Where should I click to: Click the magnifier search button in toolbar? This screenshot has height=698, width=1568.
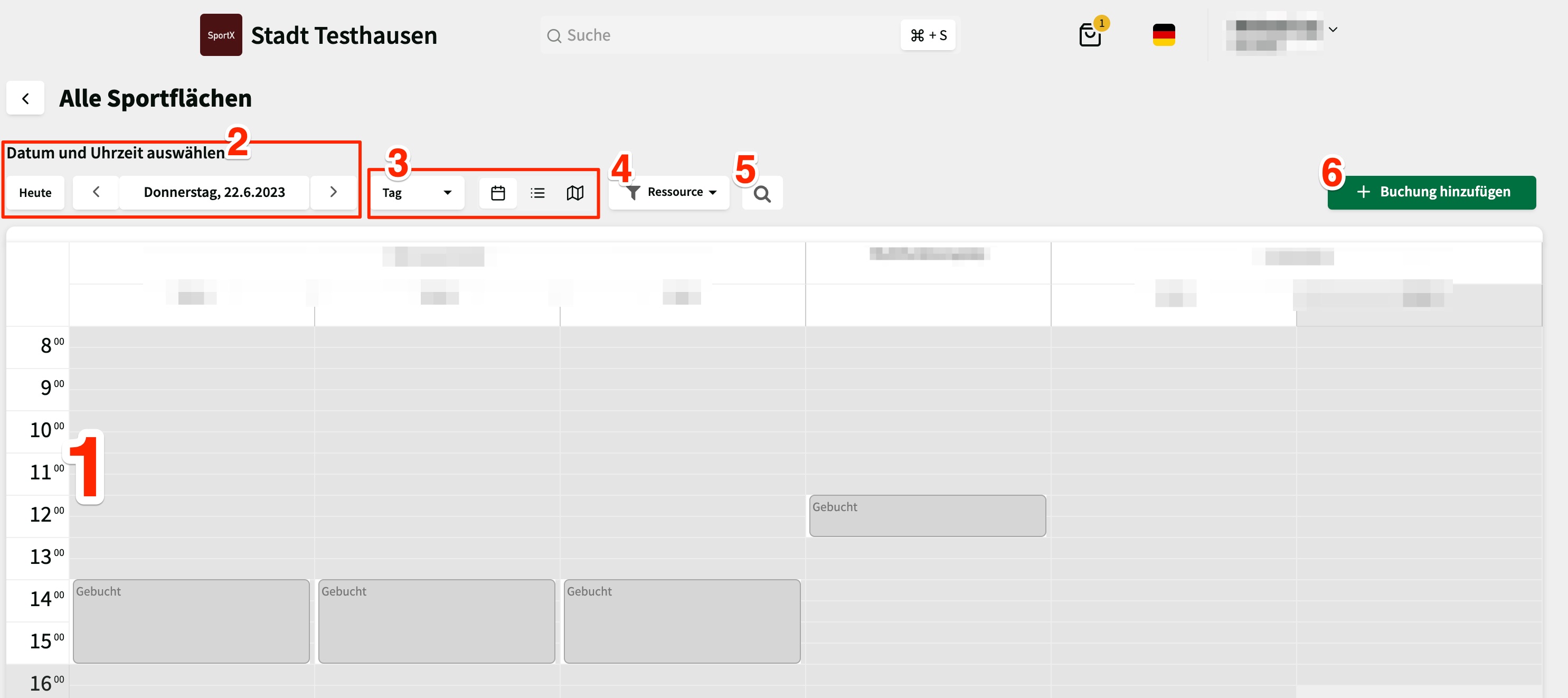coord(761,194)
